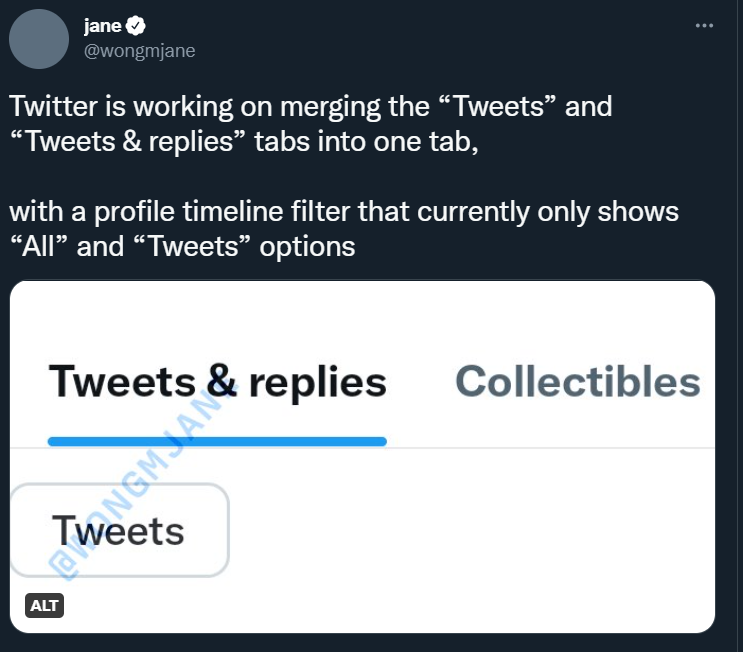Select the Tweets filter pill
The height and width of the screenshot is (652, 743).
point(118,530)
